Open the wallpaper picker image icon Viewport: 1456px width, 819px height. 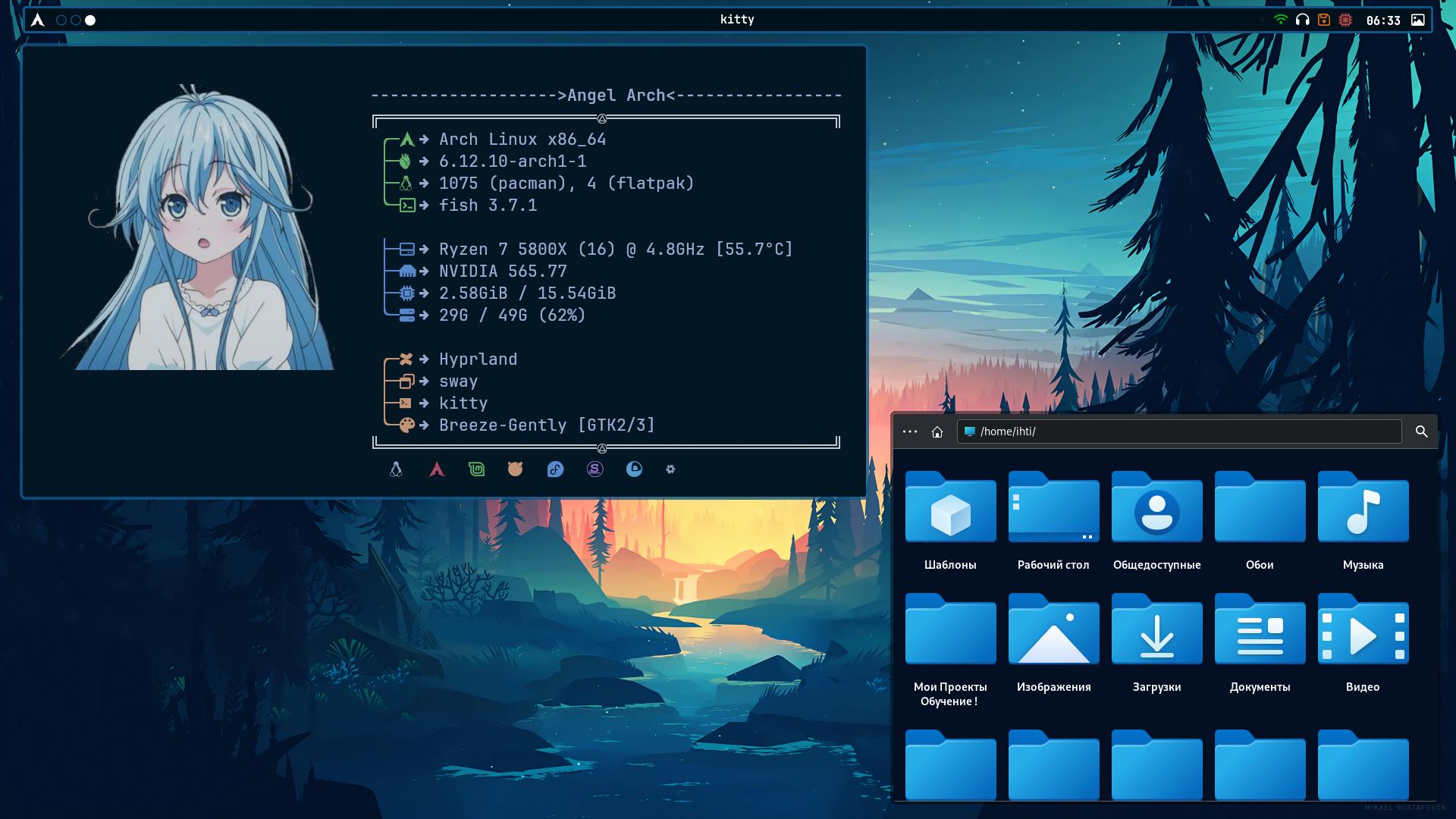click(1417, 20)
